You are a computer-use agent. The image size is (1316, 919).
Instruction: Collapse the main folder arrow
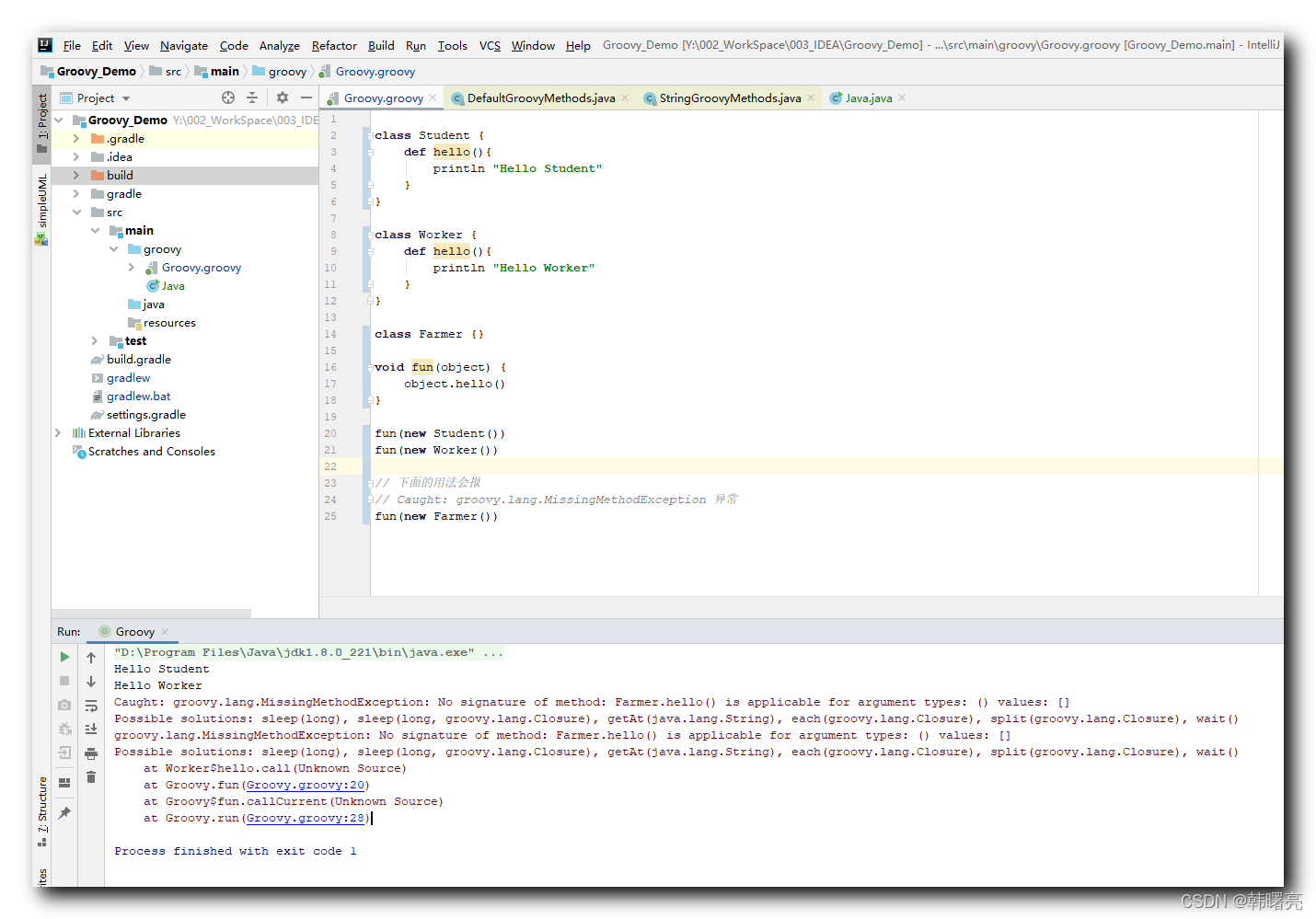coord(95,231)
